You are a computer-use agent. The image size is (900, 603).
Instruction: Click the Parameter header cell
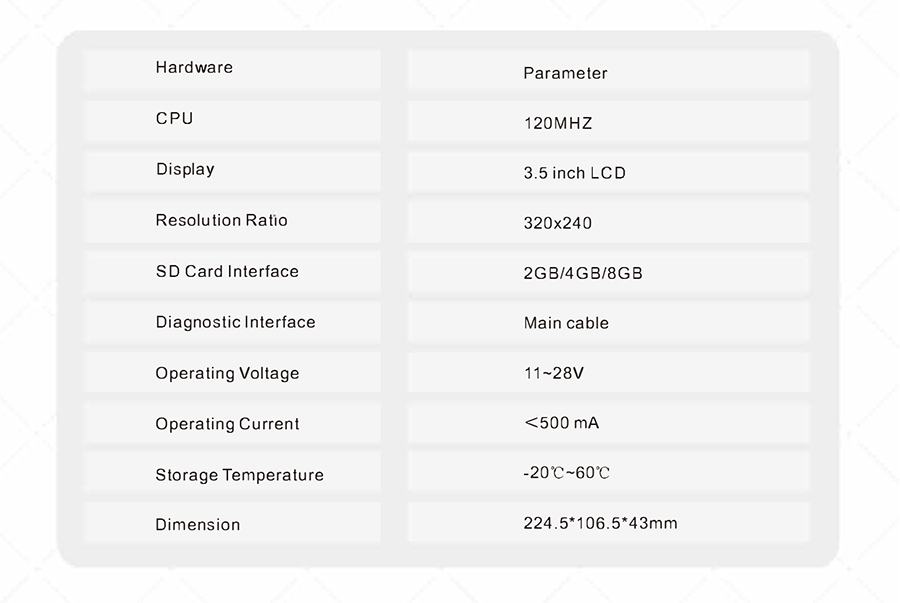click(565, 73)
